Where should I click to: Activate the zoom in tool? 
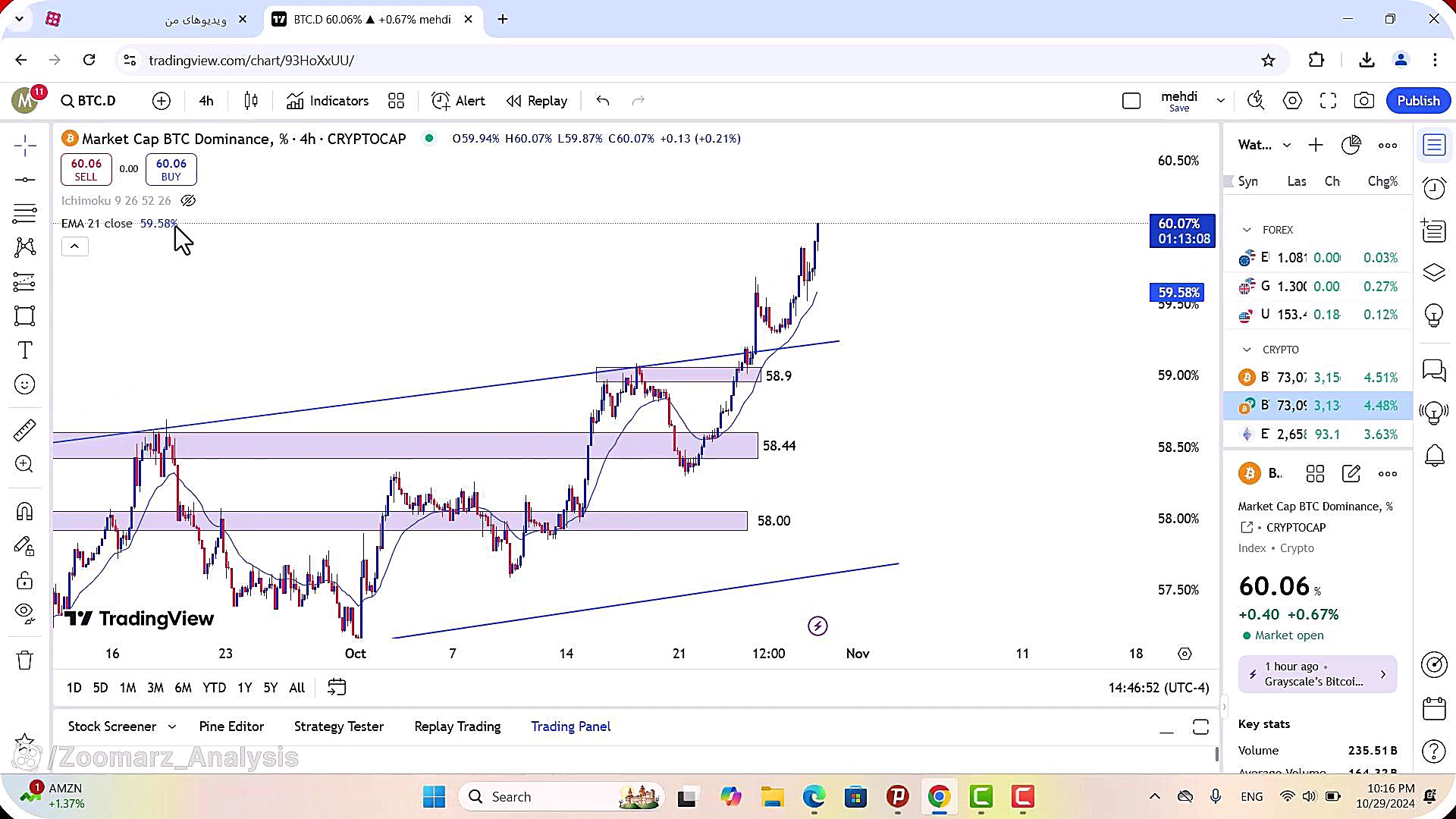point(25,464)
